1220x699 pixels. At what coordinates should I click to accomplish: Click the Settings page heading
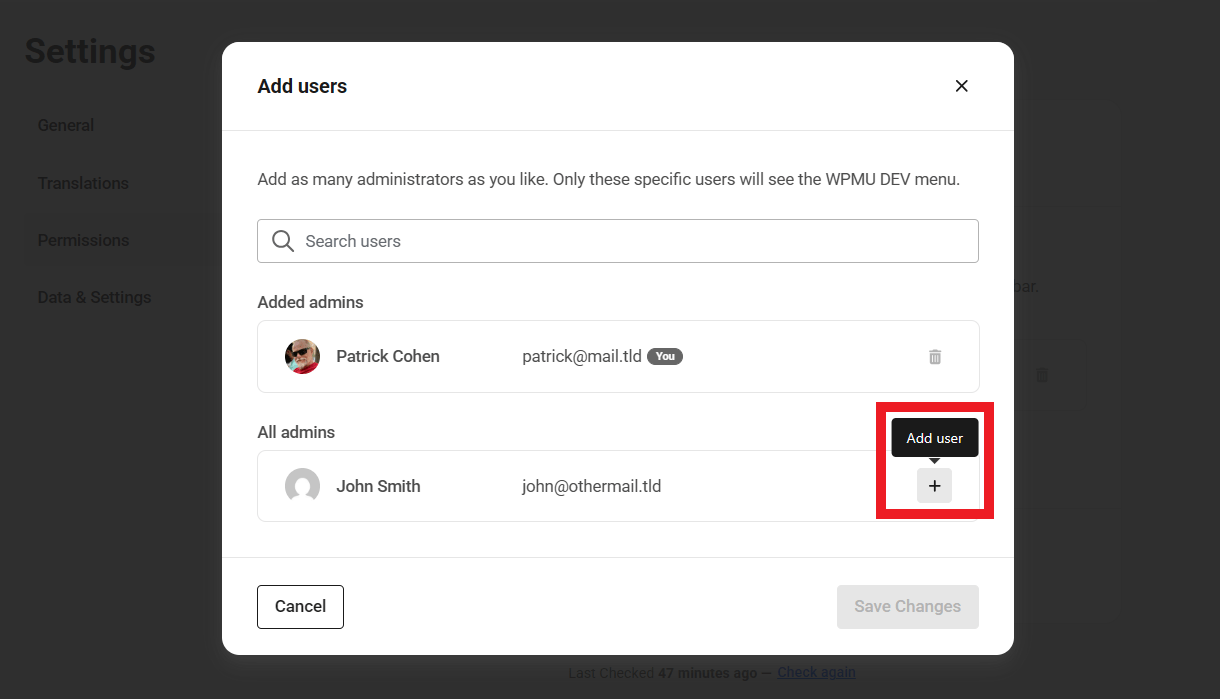coord(90,51)
